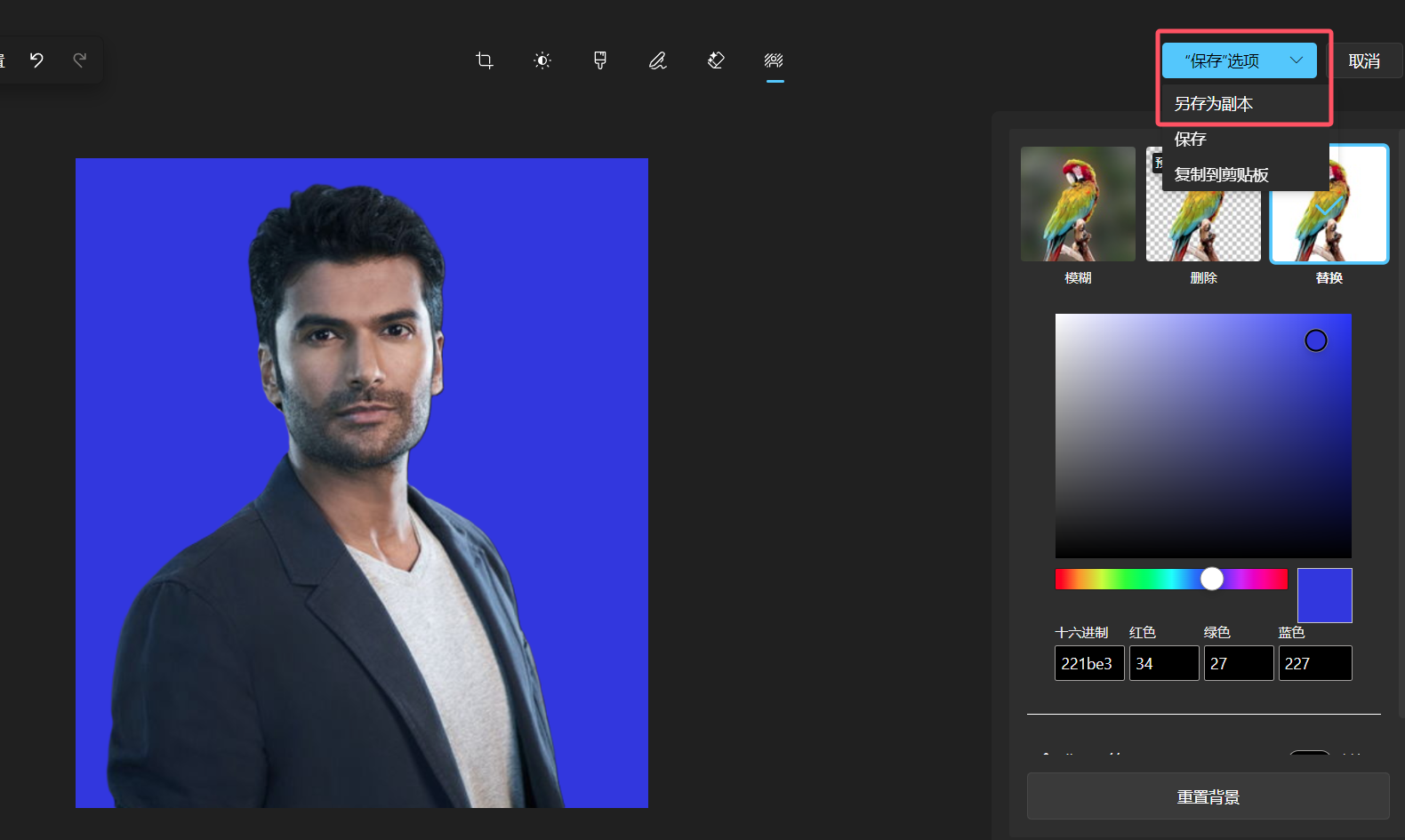The height and width of the screenshot is (840, 1405).
Task: Click the 蓝色 value input field
Action: click(1315, 663)
